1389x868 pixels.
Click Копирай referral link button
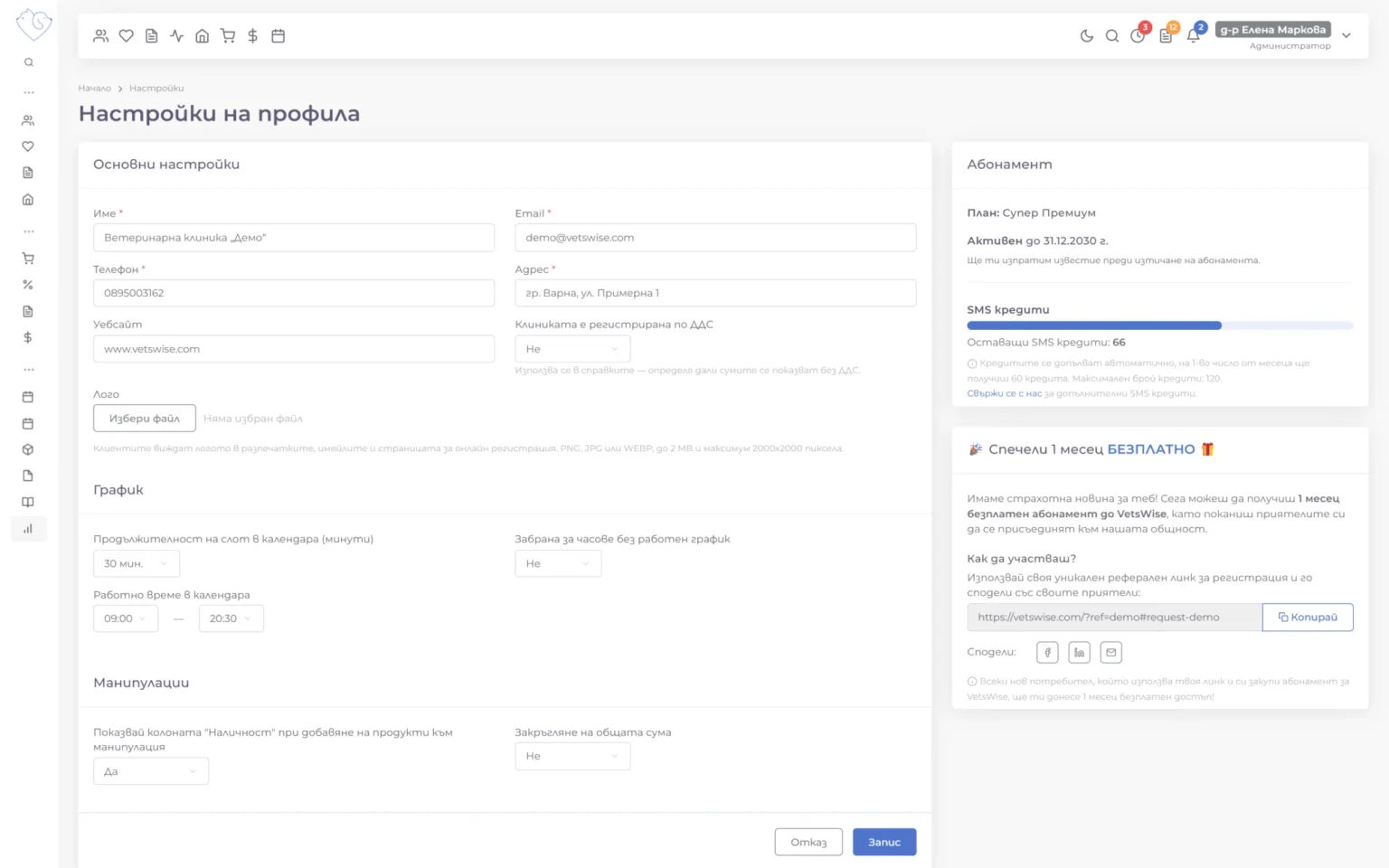coord(1308,618)
